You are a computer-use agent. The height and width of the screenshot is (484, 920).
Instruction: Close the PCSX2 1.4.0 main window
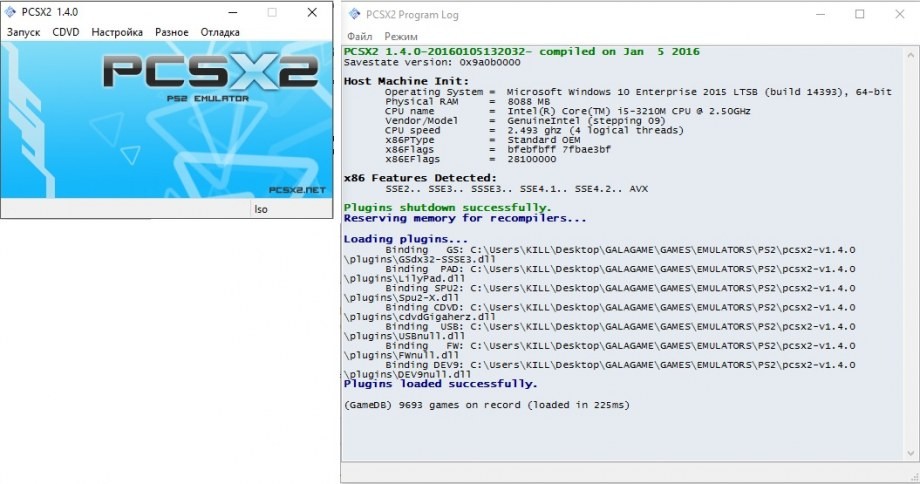312,12
